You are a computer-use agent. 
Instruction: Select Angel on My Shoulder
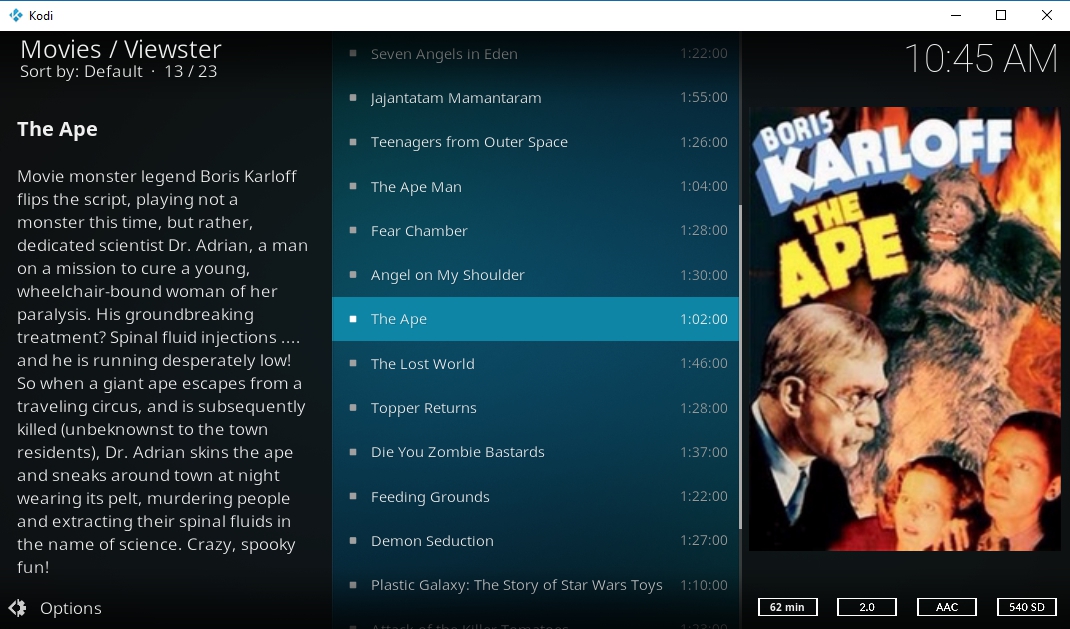(x=447, y=275)
